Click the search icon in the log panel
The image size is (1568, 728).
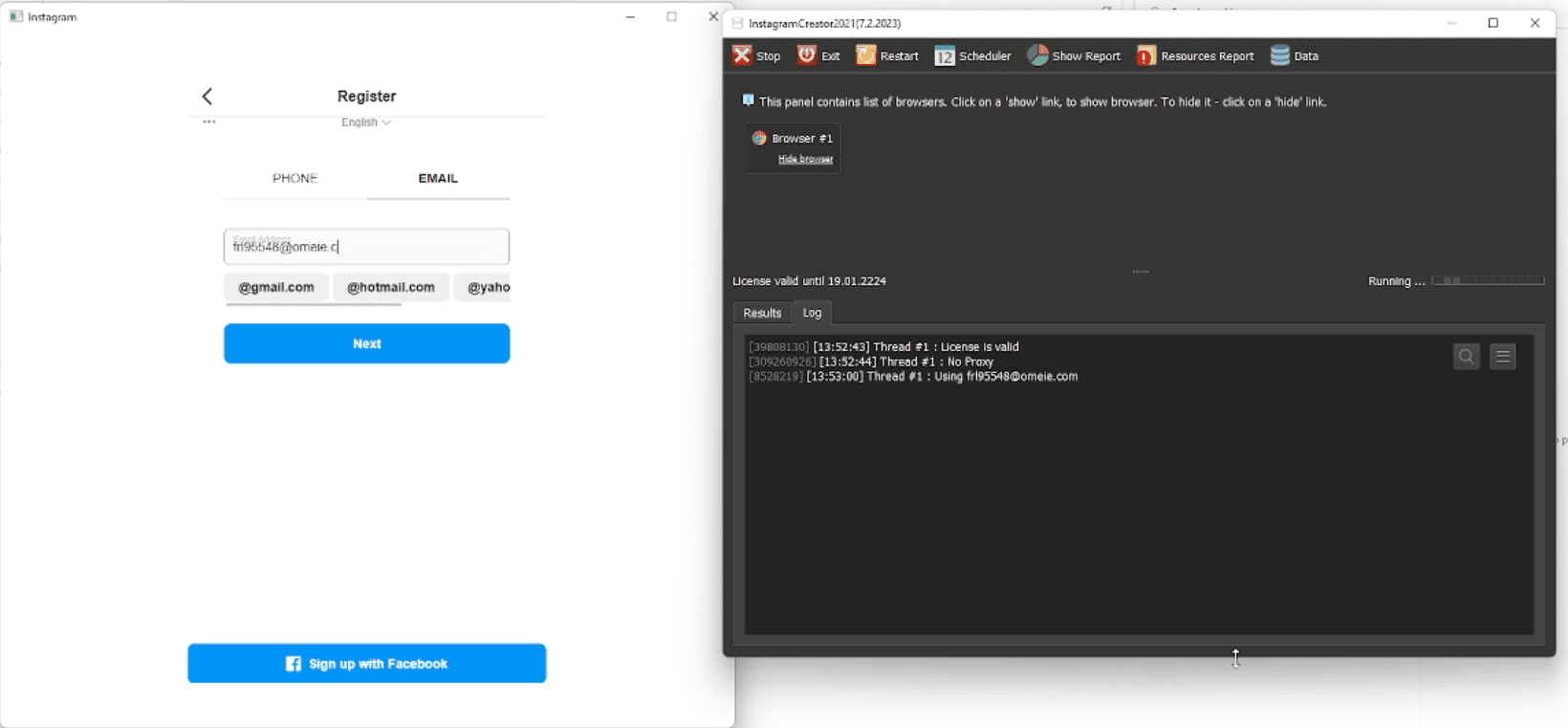1467,357
